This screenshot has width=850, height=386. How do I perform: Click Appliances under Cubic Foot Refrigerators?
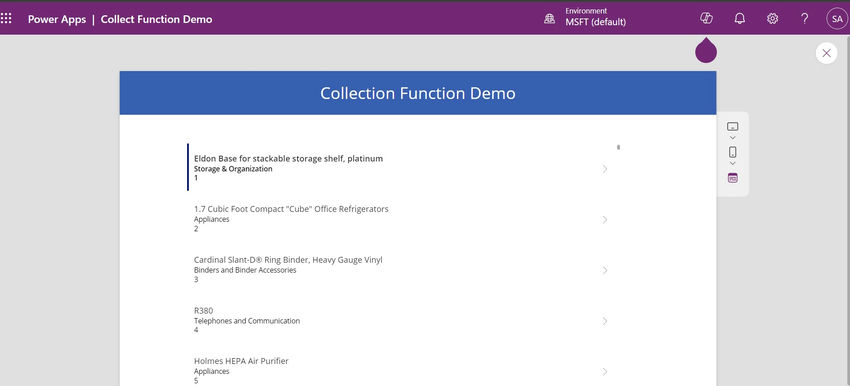[211, 220]
